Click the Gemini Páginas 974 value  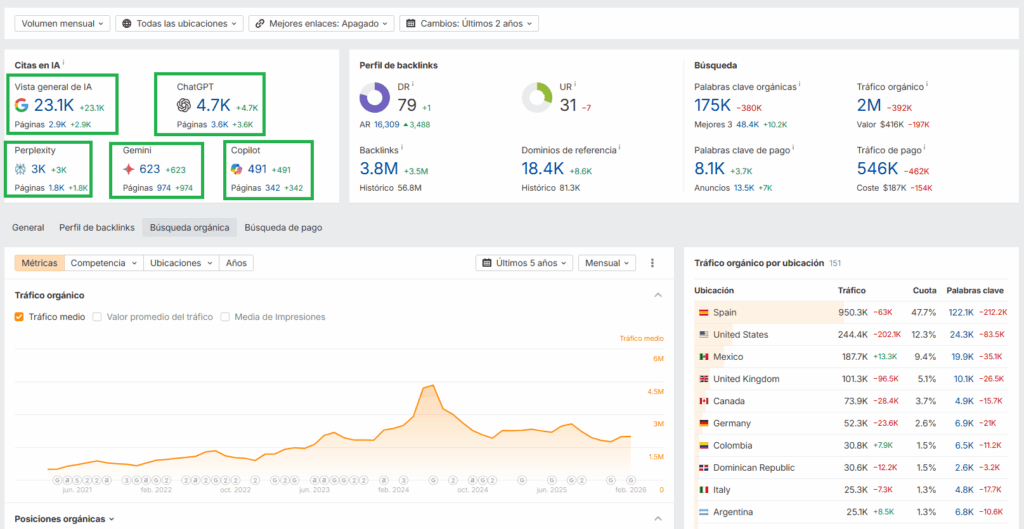(165, 188)
